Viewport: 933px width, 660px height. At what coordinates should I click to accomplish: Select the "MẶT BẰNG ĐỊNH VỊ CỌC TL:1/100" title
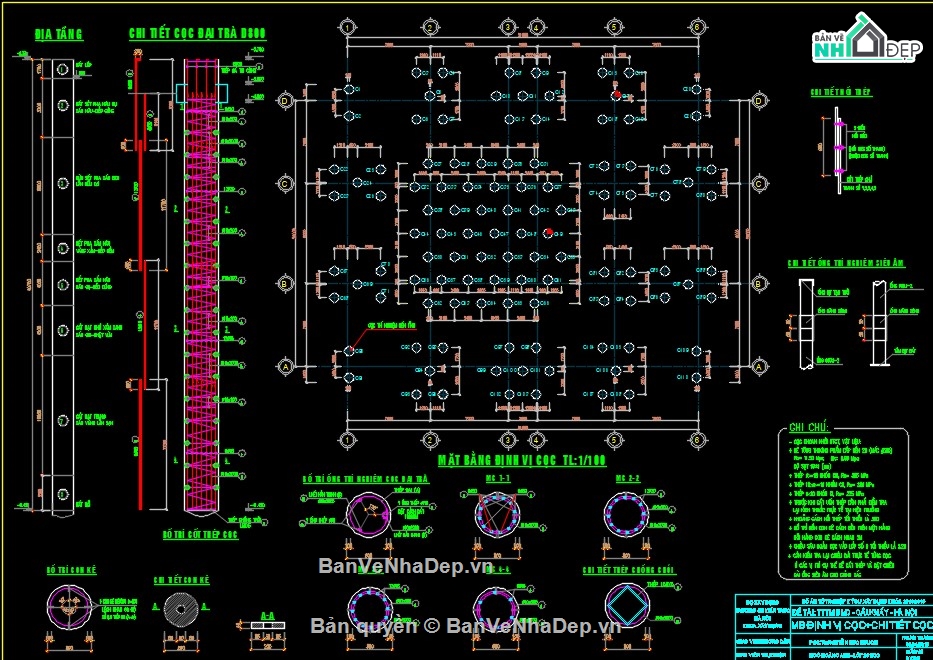[x=522, y=461]
